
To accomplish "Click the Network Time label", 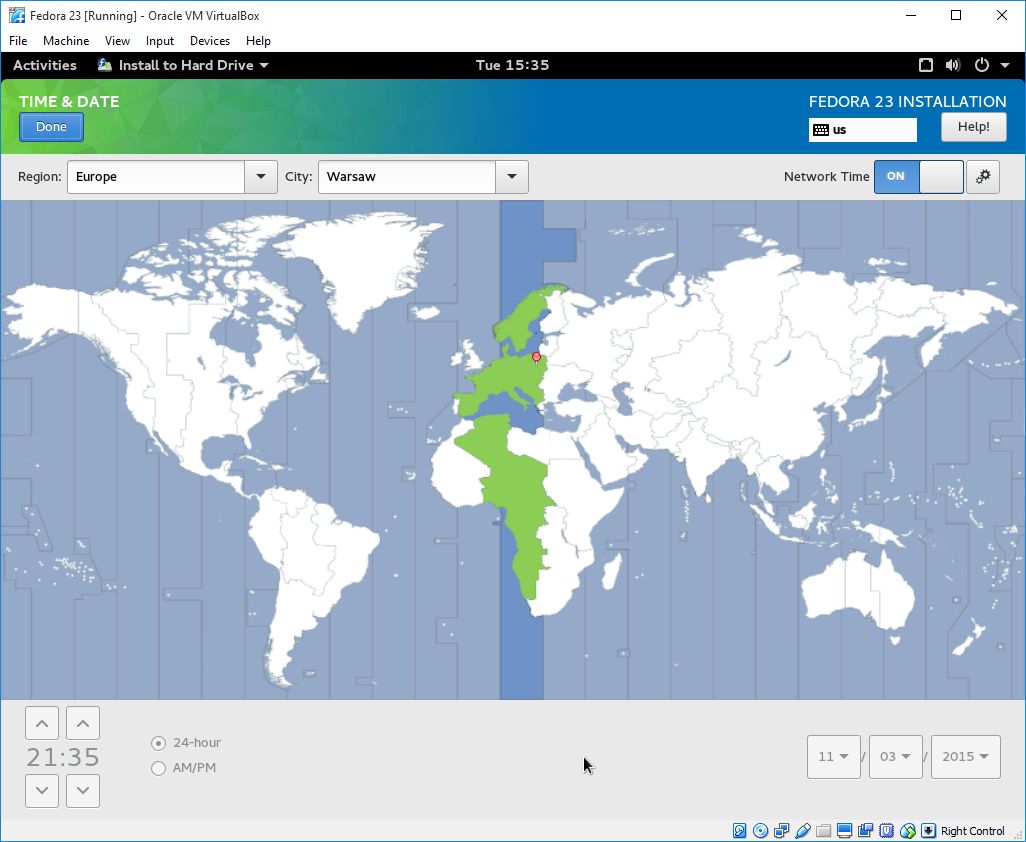I will point(826,177).
